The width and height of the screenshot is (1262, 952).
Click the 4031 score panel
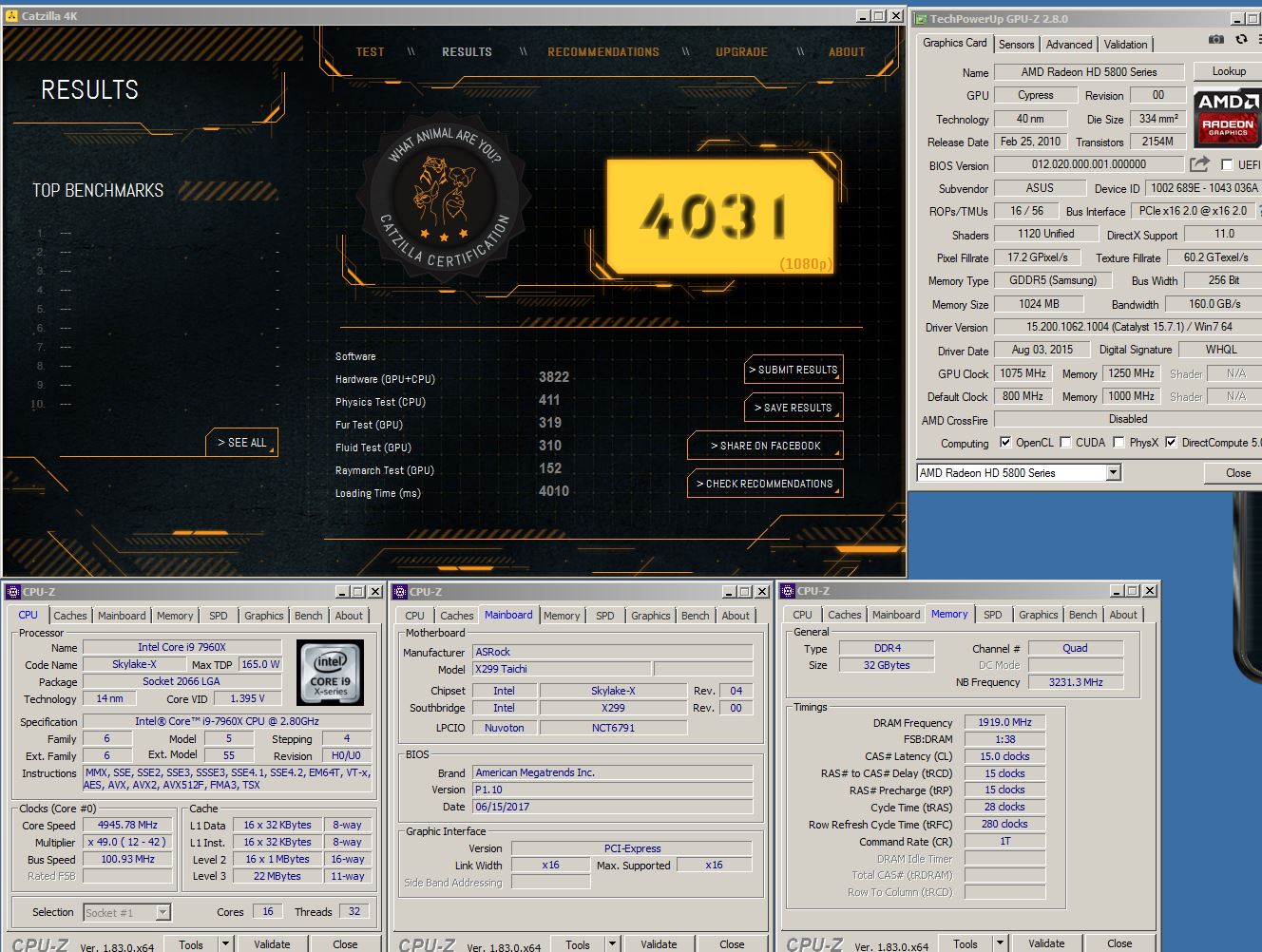(x=720, y=218)
